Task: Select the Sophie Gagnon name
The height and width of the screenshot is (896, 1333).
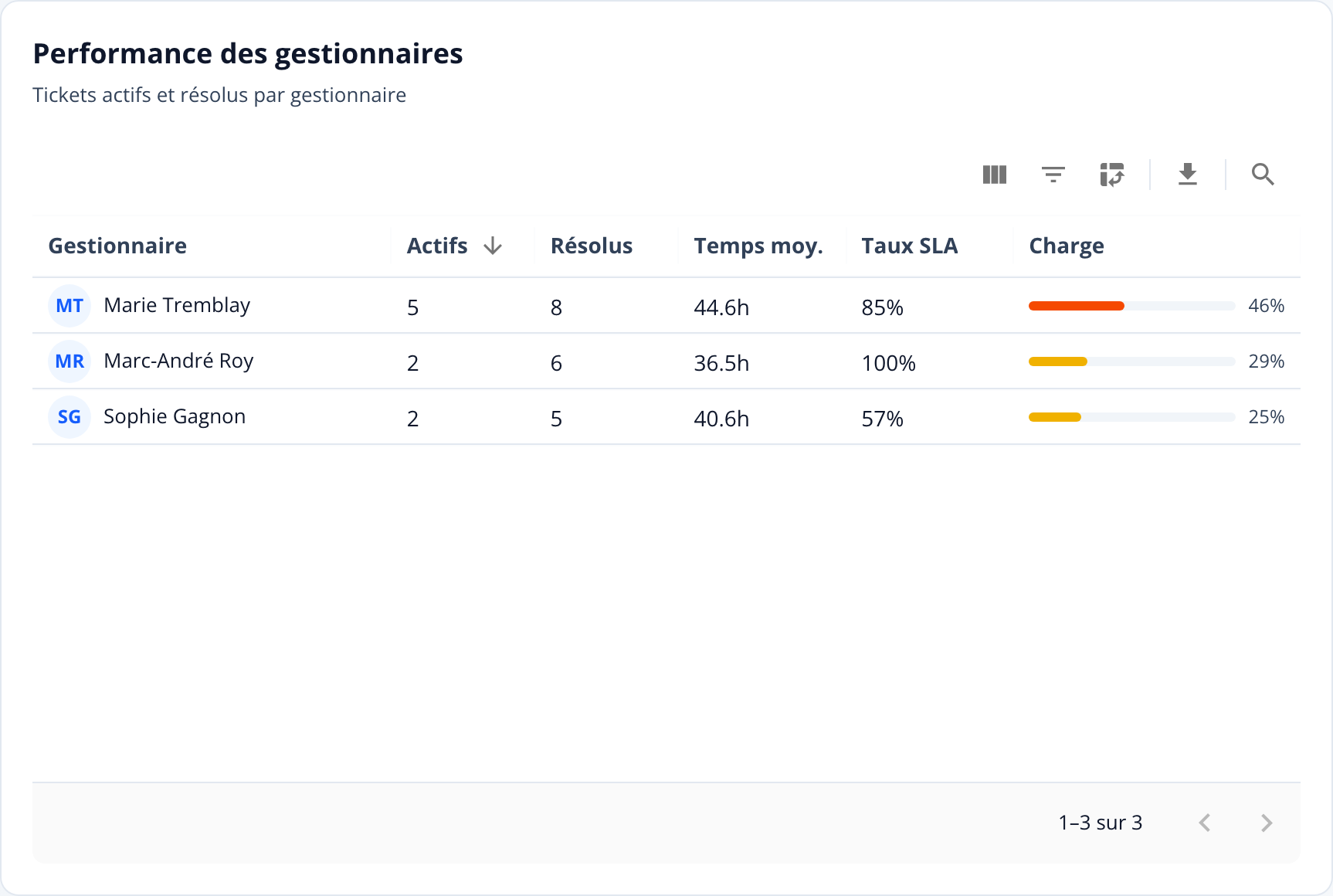Action: (175, 417)
